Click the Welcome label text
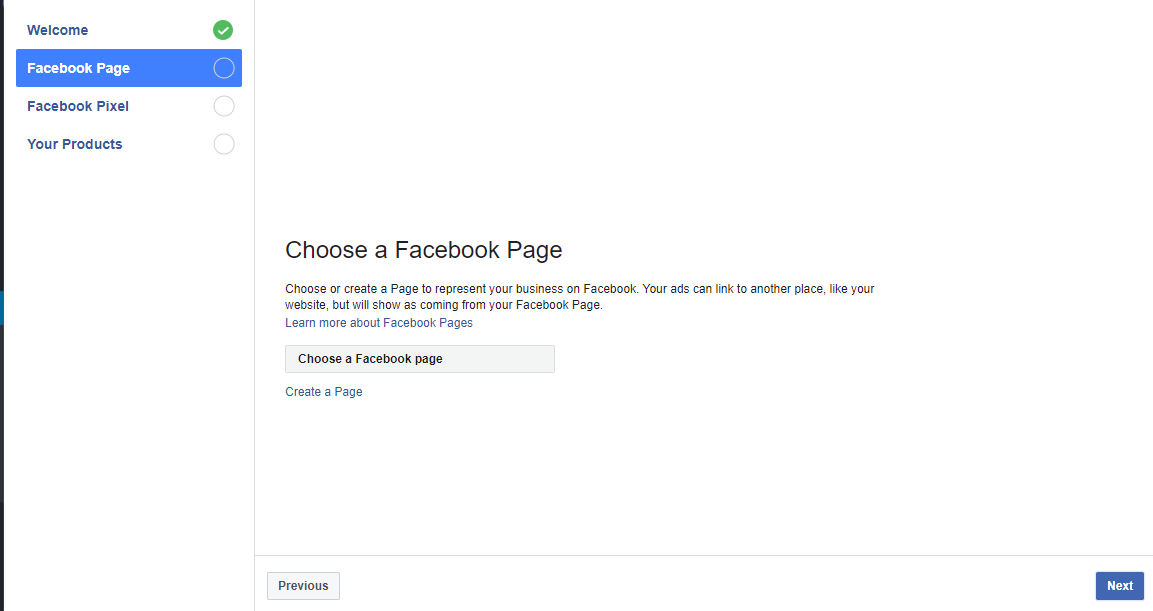The height and width of the screenshot is (611, 1153). tap(57, 30)
